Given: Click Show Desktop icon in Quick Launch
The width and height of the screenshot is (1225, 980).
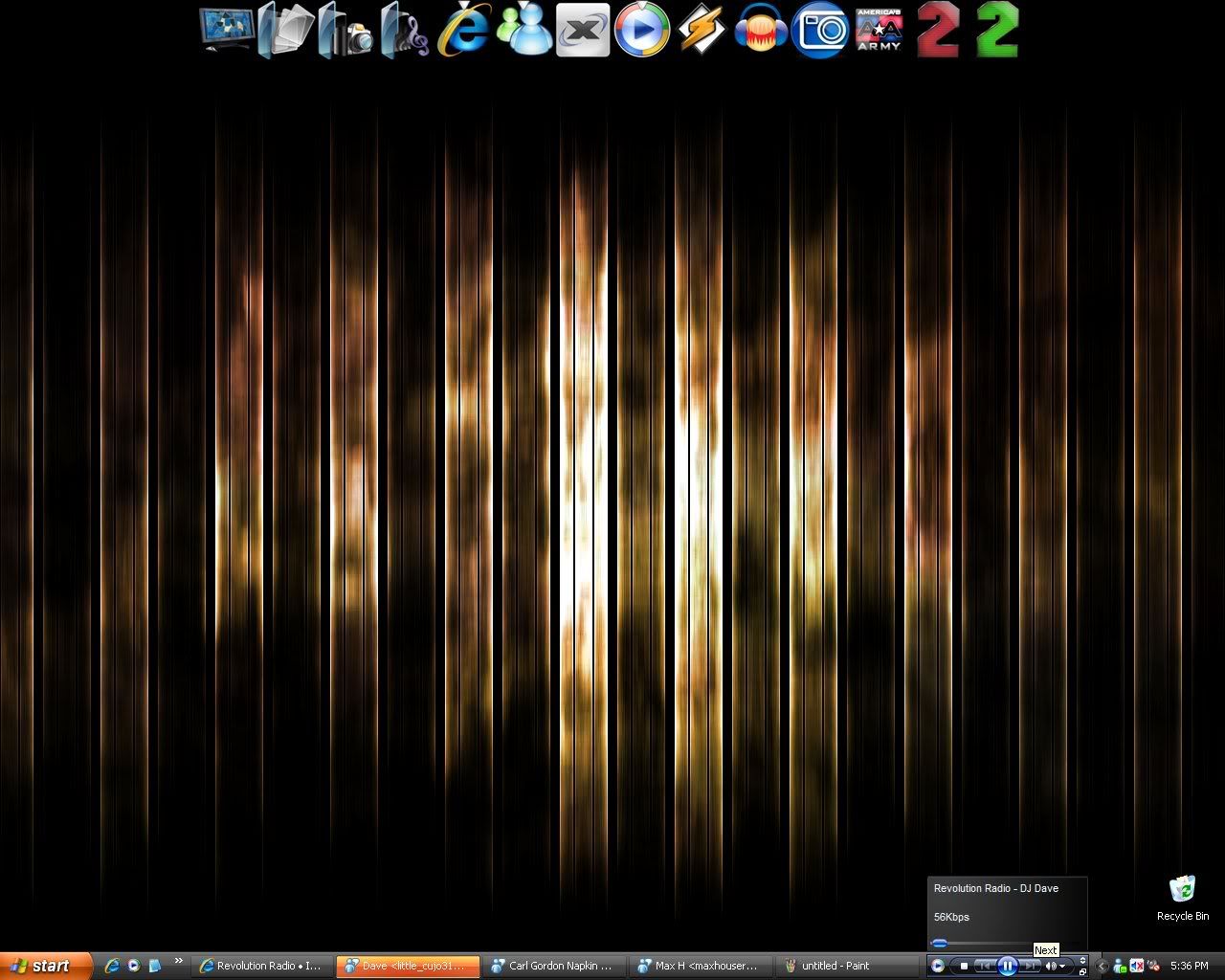Looking at the screenshot, I should coord(154,966).
